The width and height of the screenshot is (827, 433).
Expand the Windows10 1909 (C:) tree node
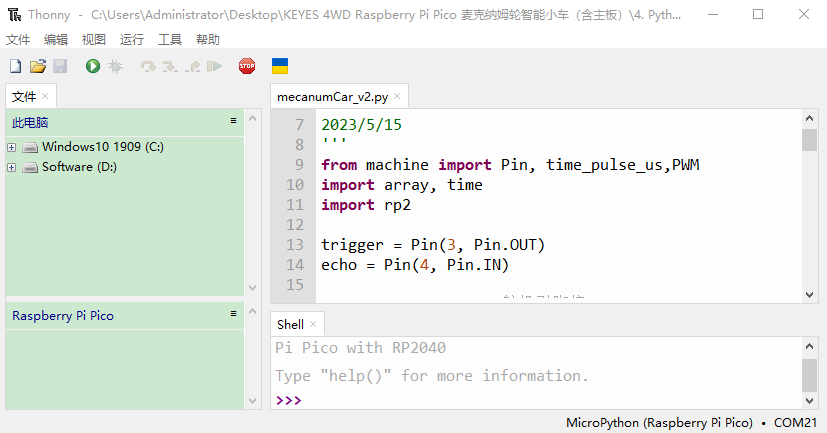tap(12, 147)
